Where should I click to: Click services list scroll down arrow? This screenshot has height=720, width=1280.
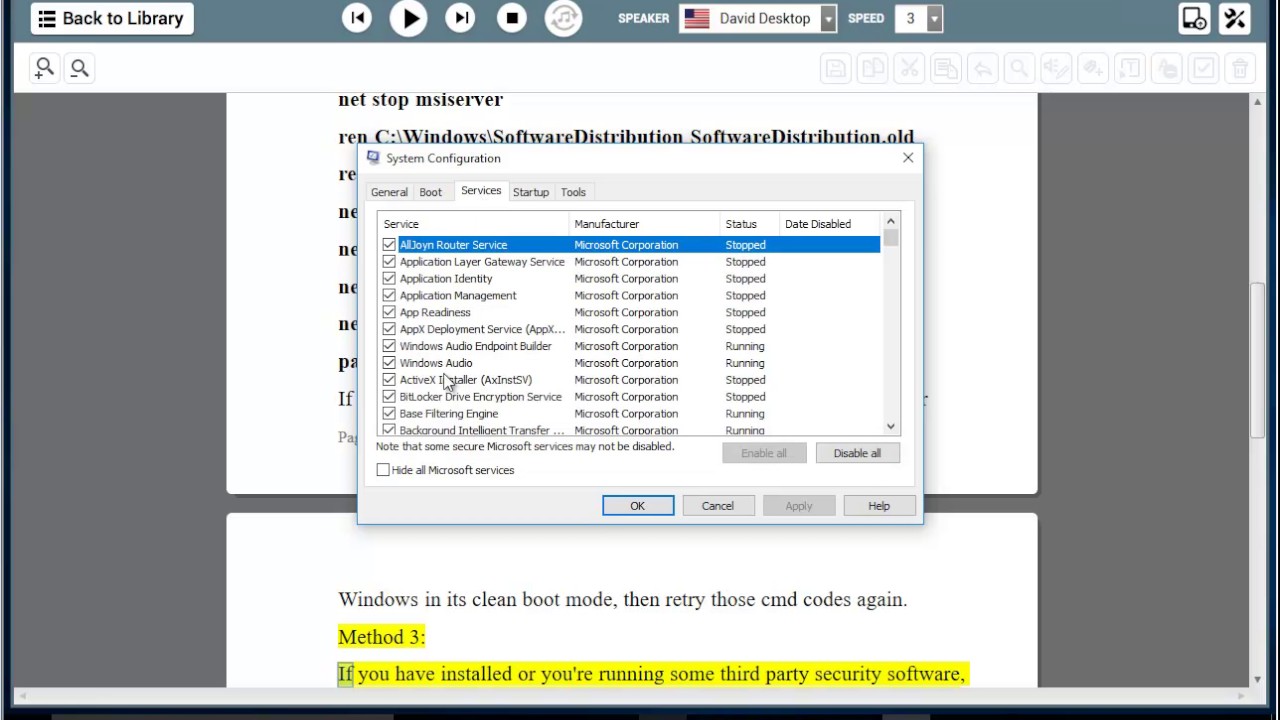(x=891, y=427)
